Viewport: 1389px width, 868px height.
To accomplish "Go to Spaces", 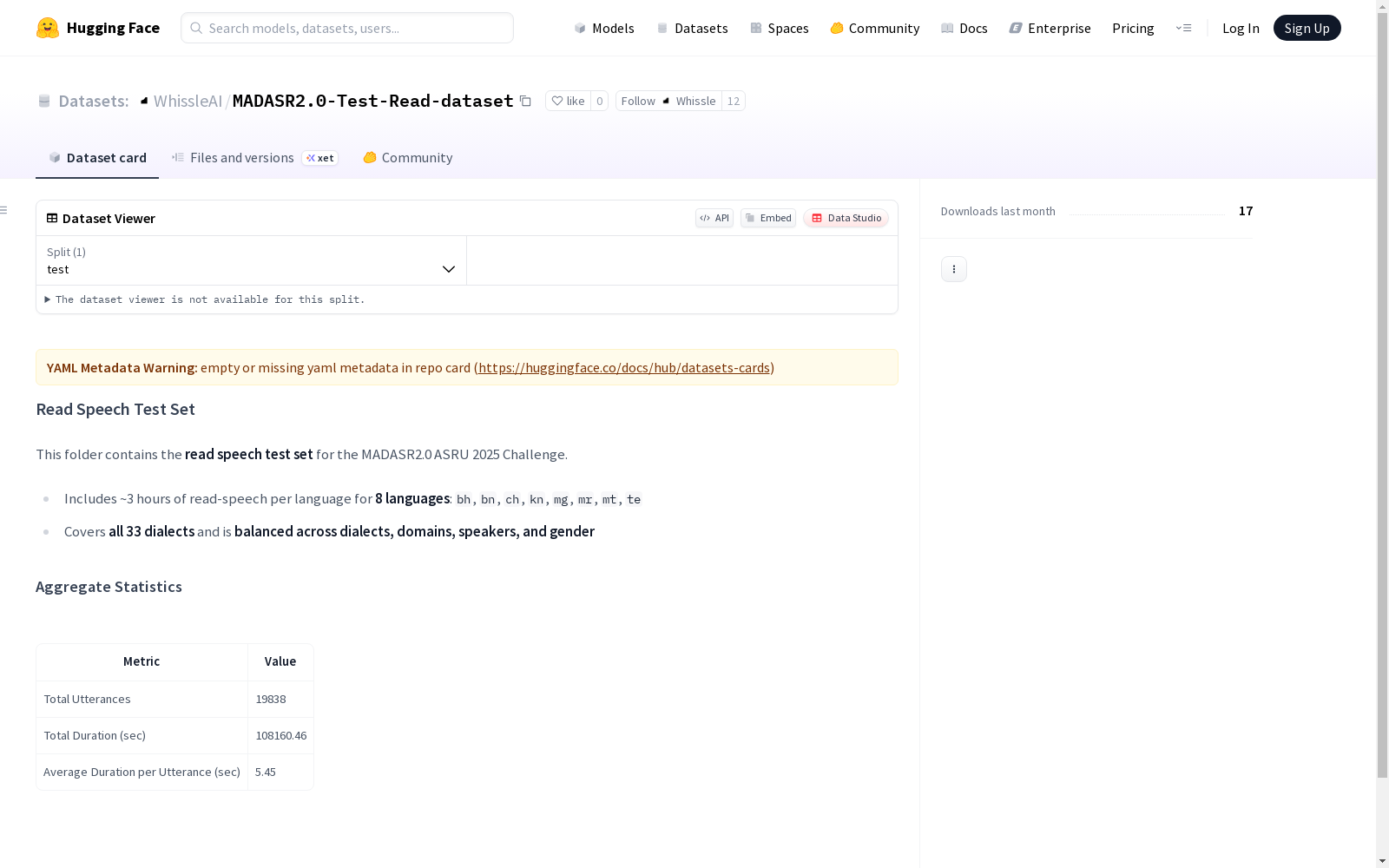I will (780, 28).
